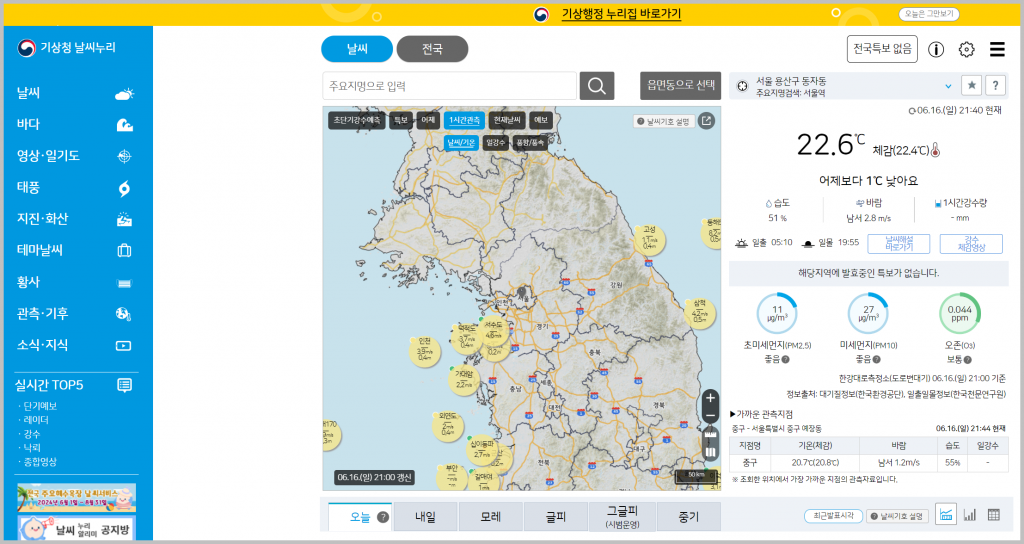
Task: Toggle the 1시간관측 map layer
Action: click(464, 120)
